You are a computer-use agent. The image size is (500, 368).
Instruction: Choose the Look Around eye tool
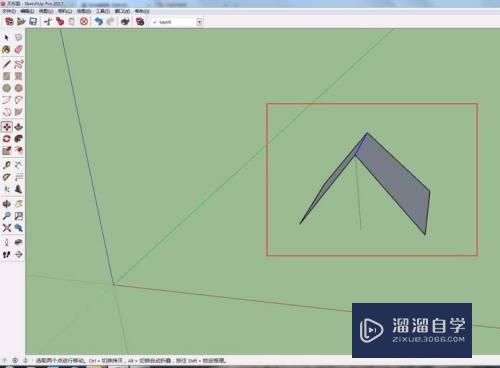(x=18, y=242)
